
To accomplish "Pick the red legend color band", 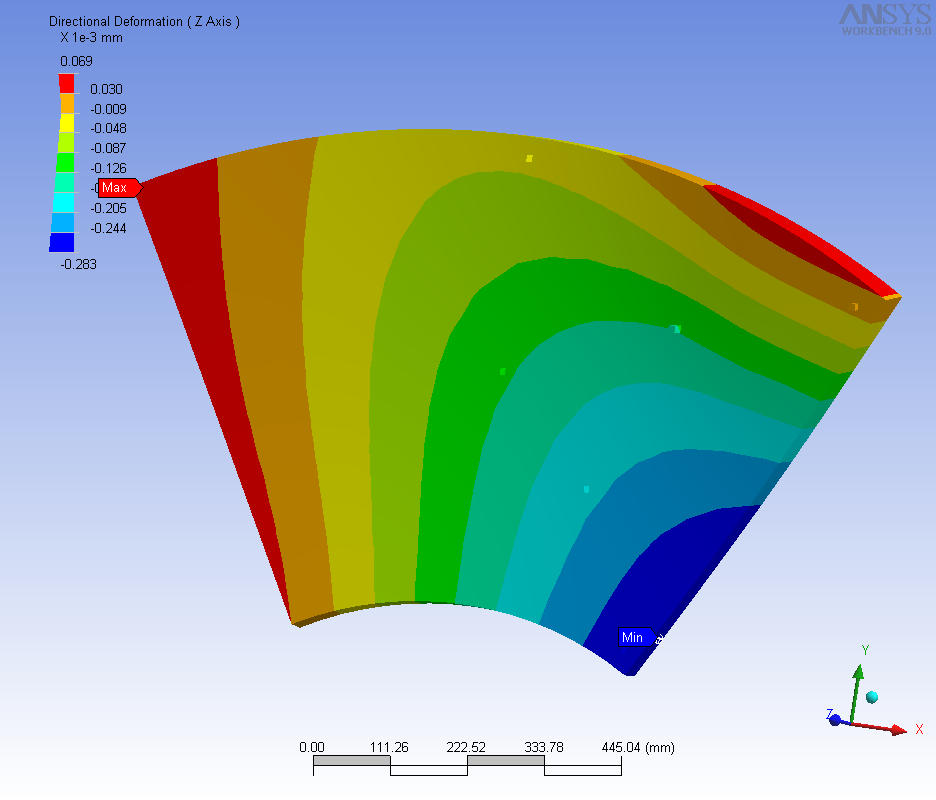I will pyautogui.click(x=66, y=83).
